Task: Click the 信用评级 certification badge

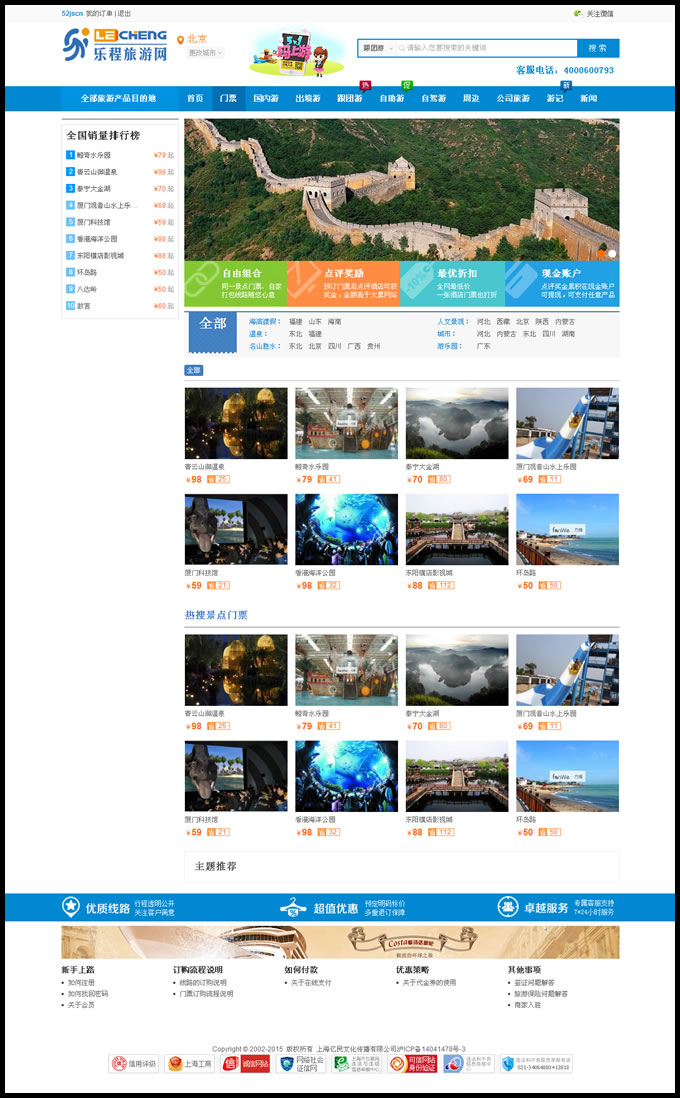Action: pos(134,1064)
